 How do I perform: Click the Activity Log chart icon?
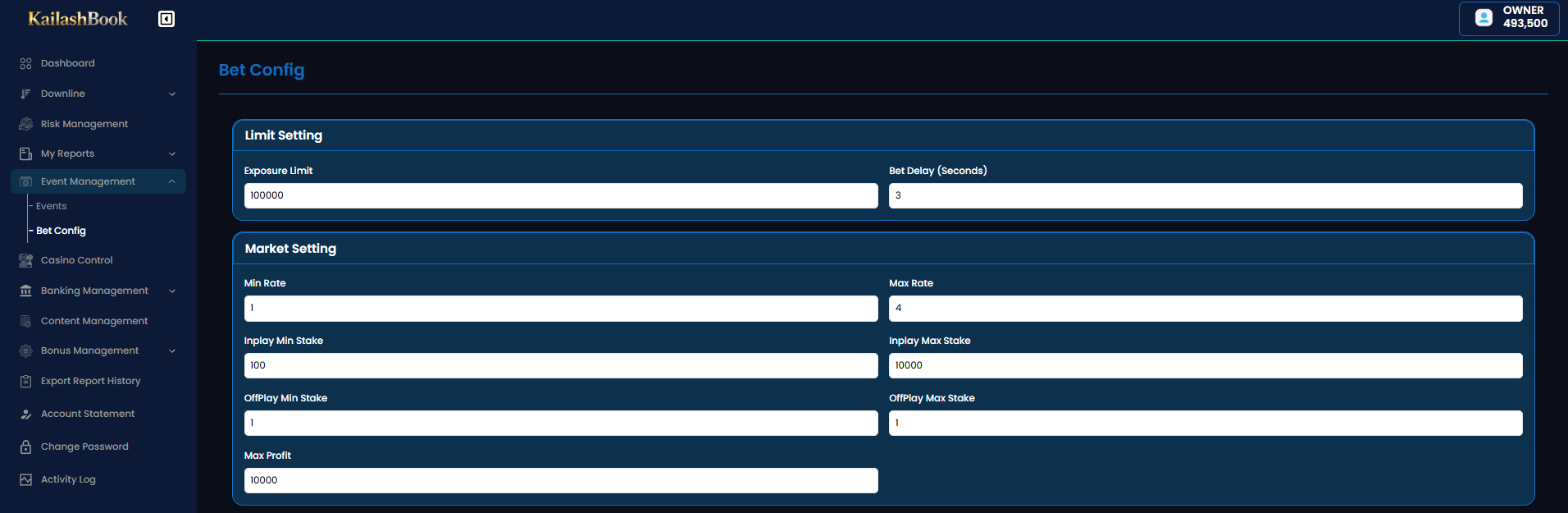tap(26, 479)
